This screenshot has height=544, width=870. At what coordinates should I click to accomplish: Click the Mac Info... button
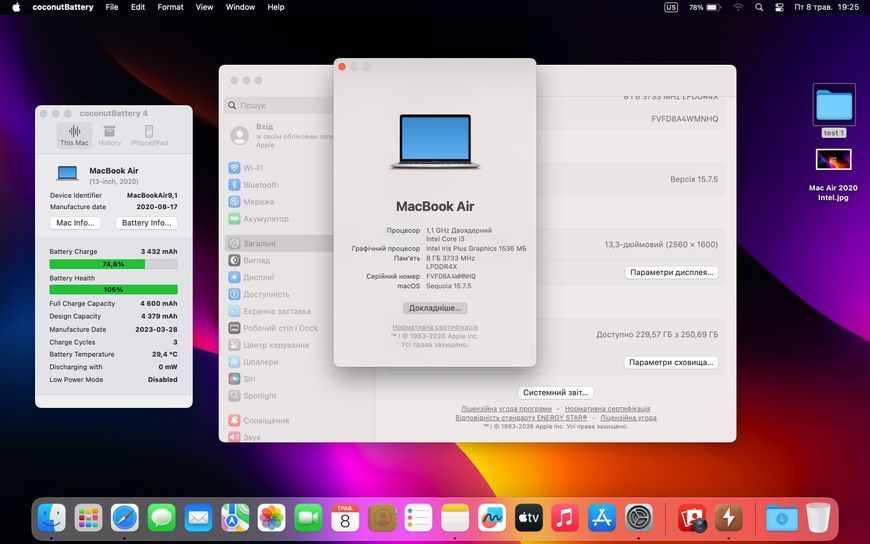(x=75, y=223)
